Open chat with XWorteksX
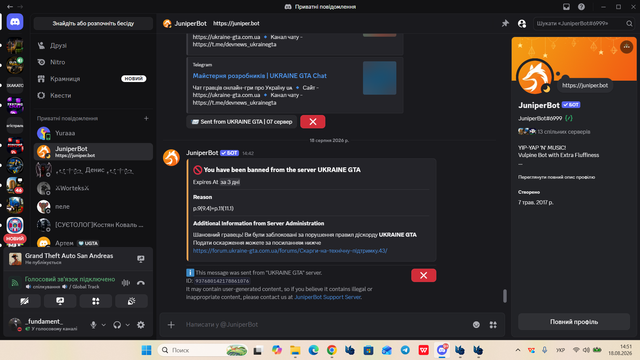Image resolution: width=640 pixels, height=360 pixels. pos(93,188)
